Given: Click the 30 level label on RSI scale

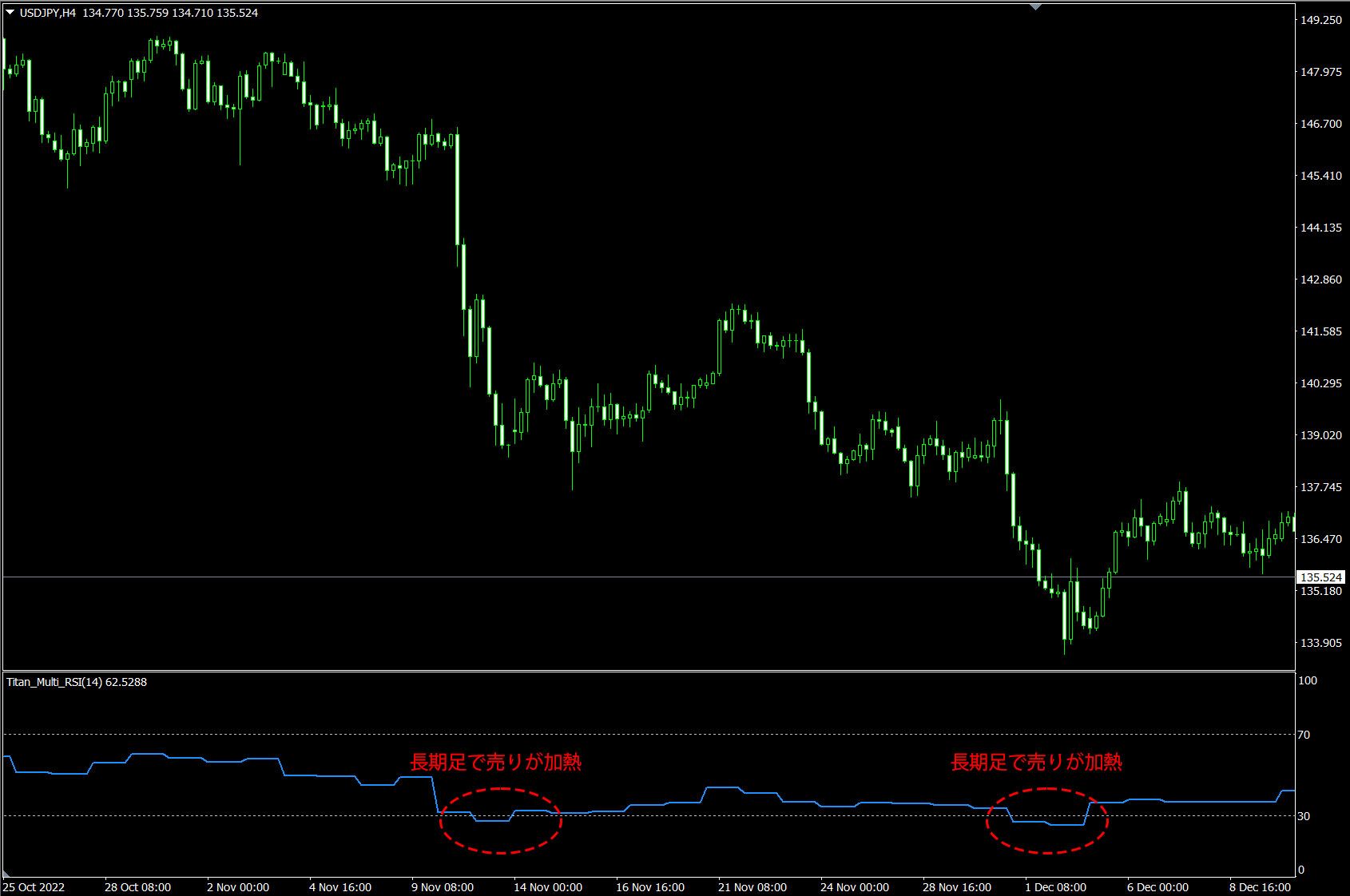Looking at the screenshot, I should [x=1304, y=816].
